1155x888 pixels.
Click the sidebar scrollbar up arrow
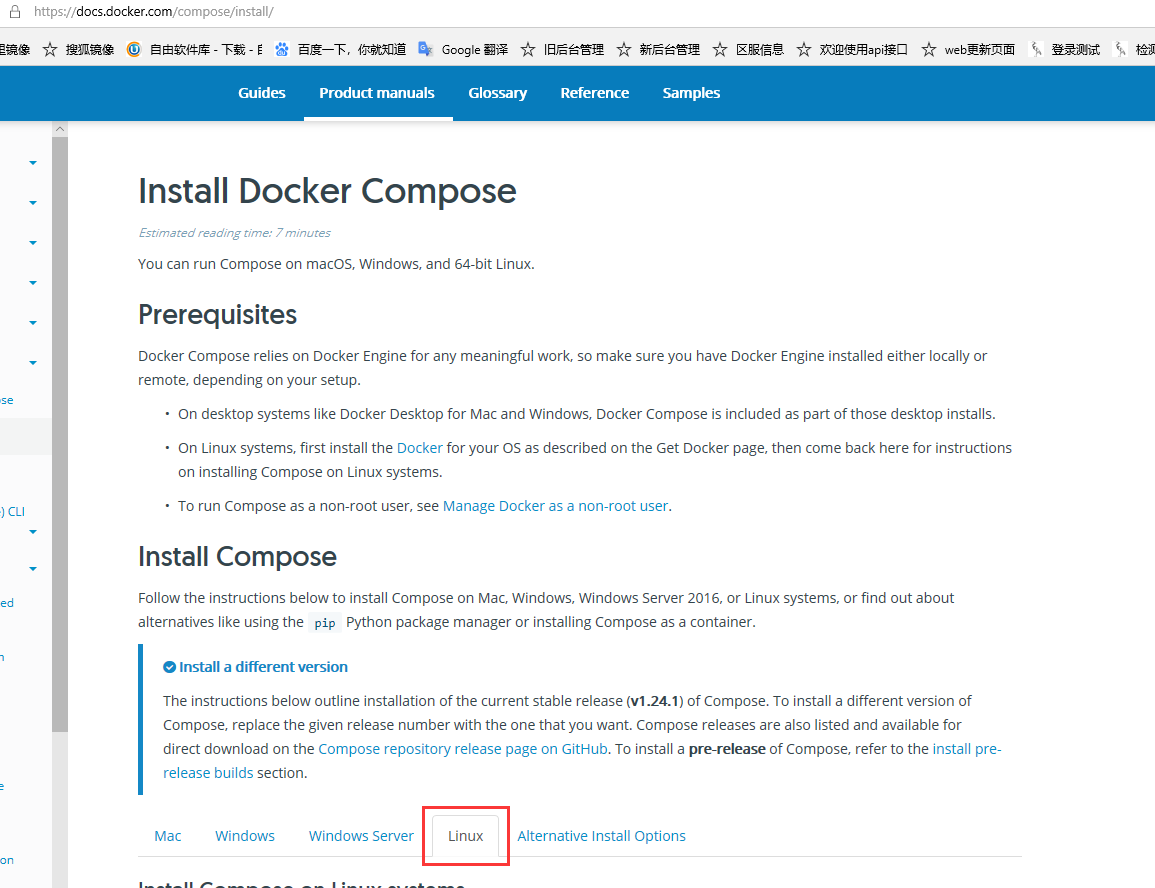pos(60,129)
